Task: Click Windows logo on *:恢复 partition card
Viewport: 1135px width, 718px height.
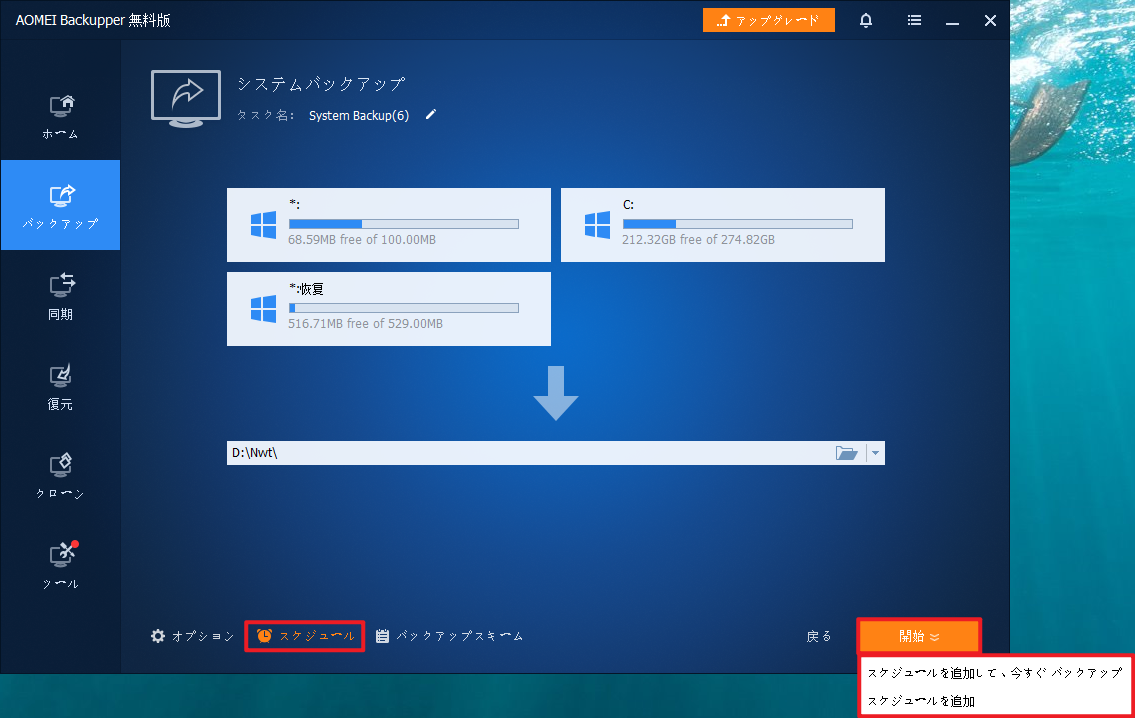Action: (x=263, y=309)
